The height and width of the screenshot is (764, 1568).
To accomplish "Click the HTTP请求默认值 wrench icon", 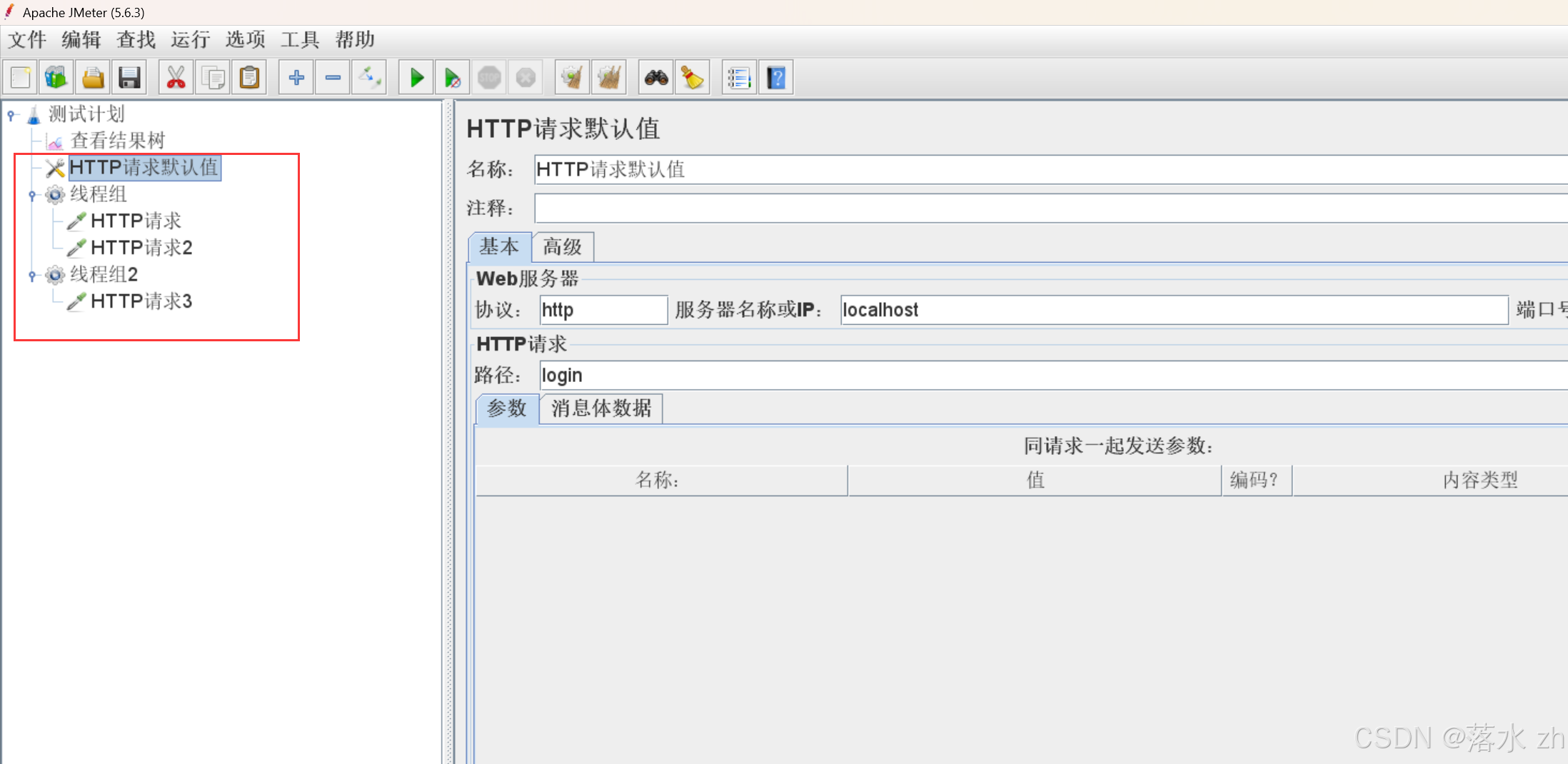I will (x=55, y=168).
